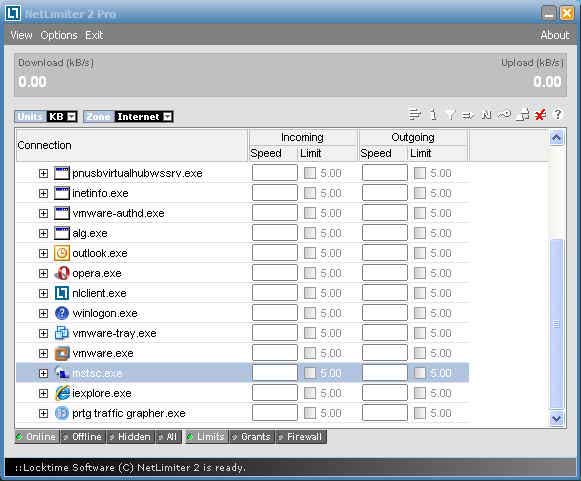Viewport: 581px width, 481px height.
Task: Click the winlogon.exe blue question icon
Action: pos(62,313)
